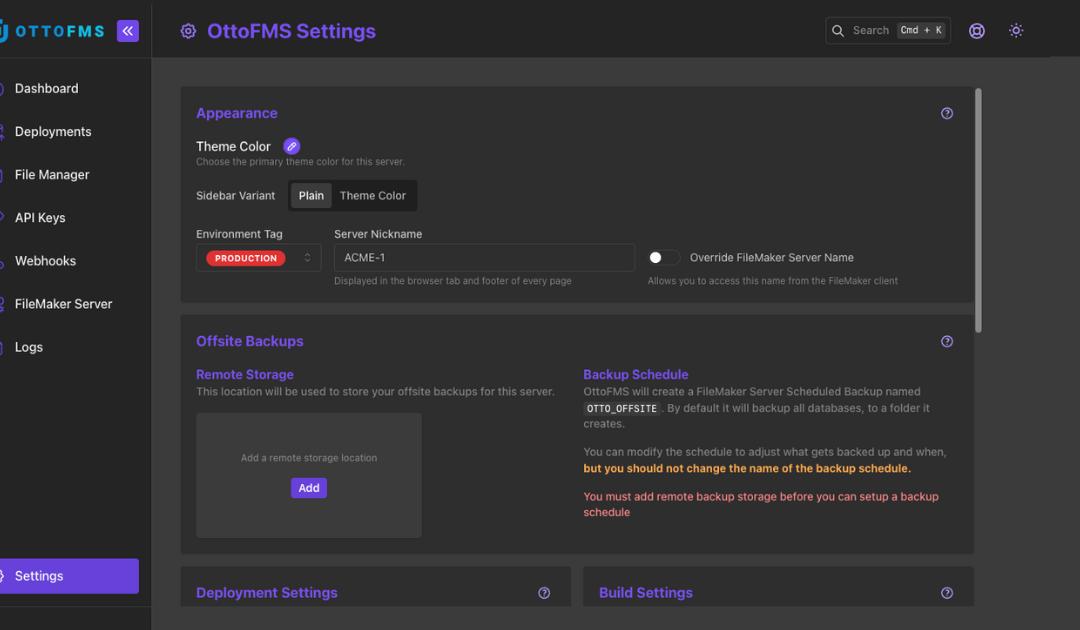Click the Remote Storage subheading
This screenshot has height=630, width=1080.
coord(245,375)
